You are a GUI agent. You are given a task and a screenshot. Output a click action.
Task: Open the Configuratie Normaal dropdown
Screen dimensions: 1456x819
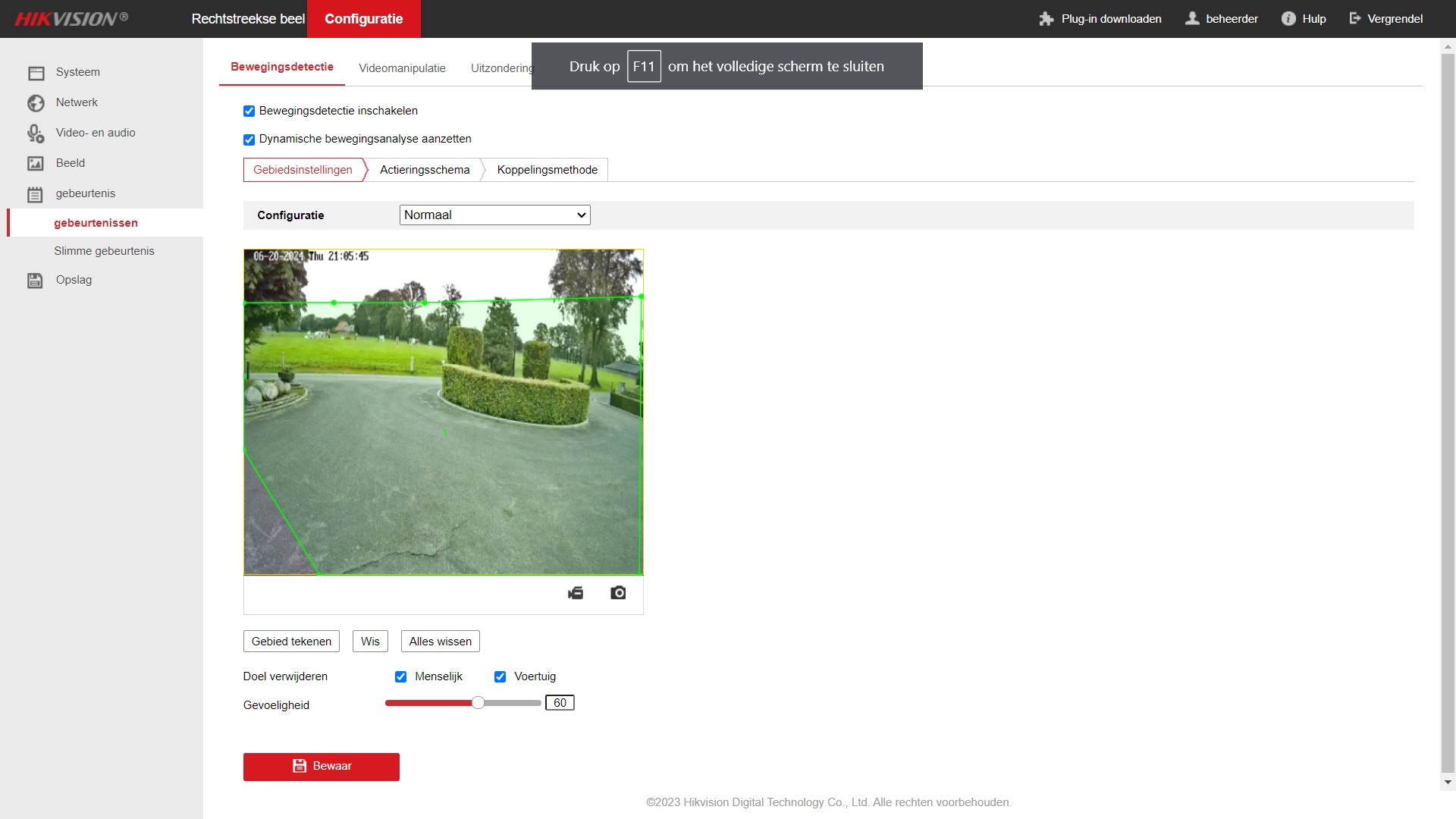(x=494, y=215)
